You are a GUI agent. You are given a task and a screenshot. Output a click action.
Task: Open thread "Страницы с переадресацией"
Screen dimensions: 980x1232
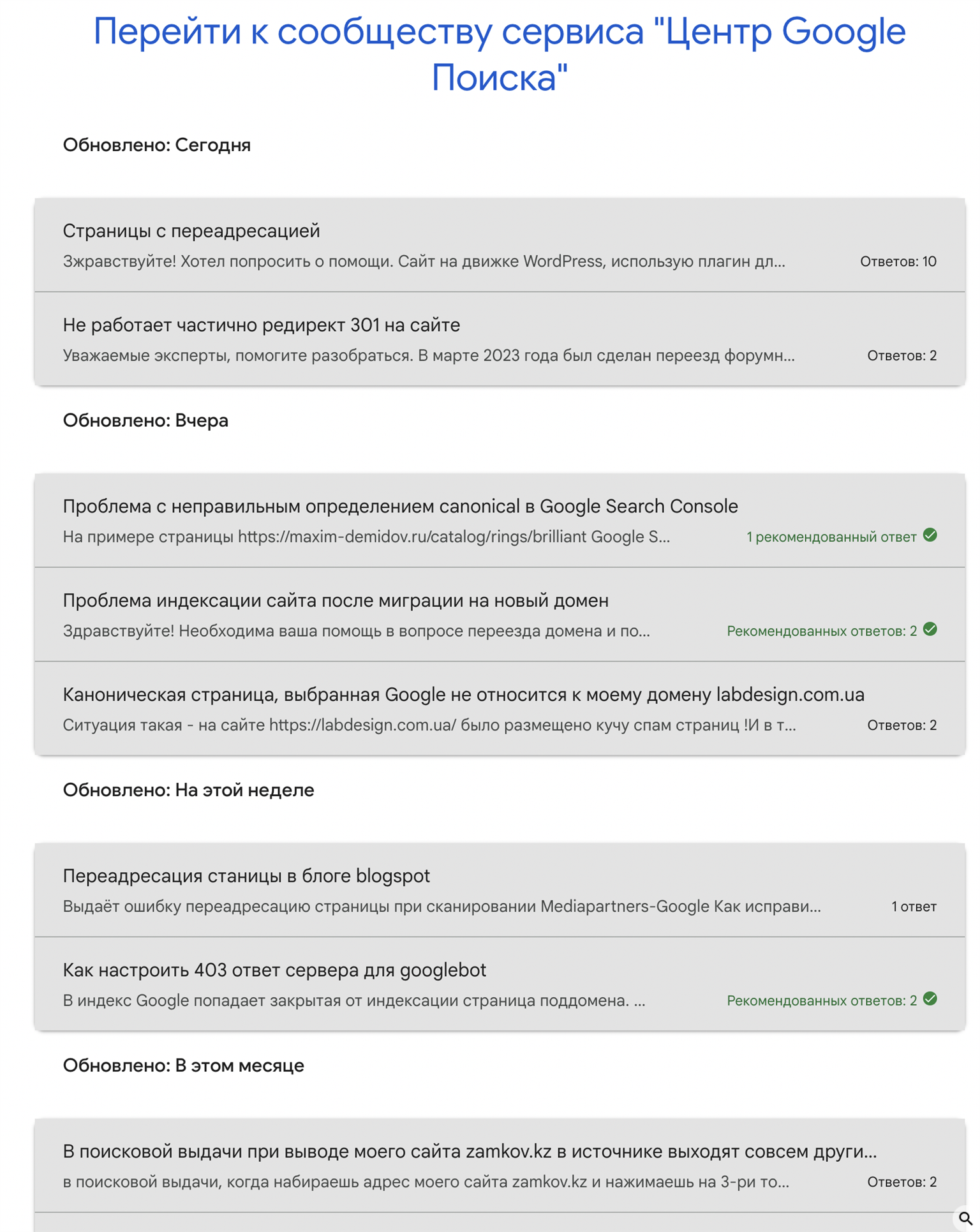(x=500, y=245)
